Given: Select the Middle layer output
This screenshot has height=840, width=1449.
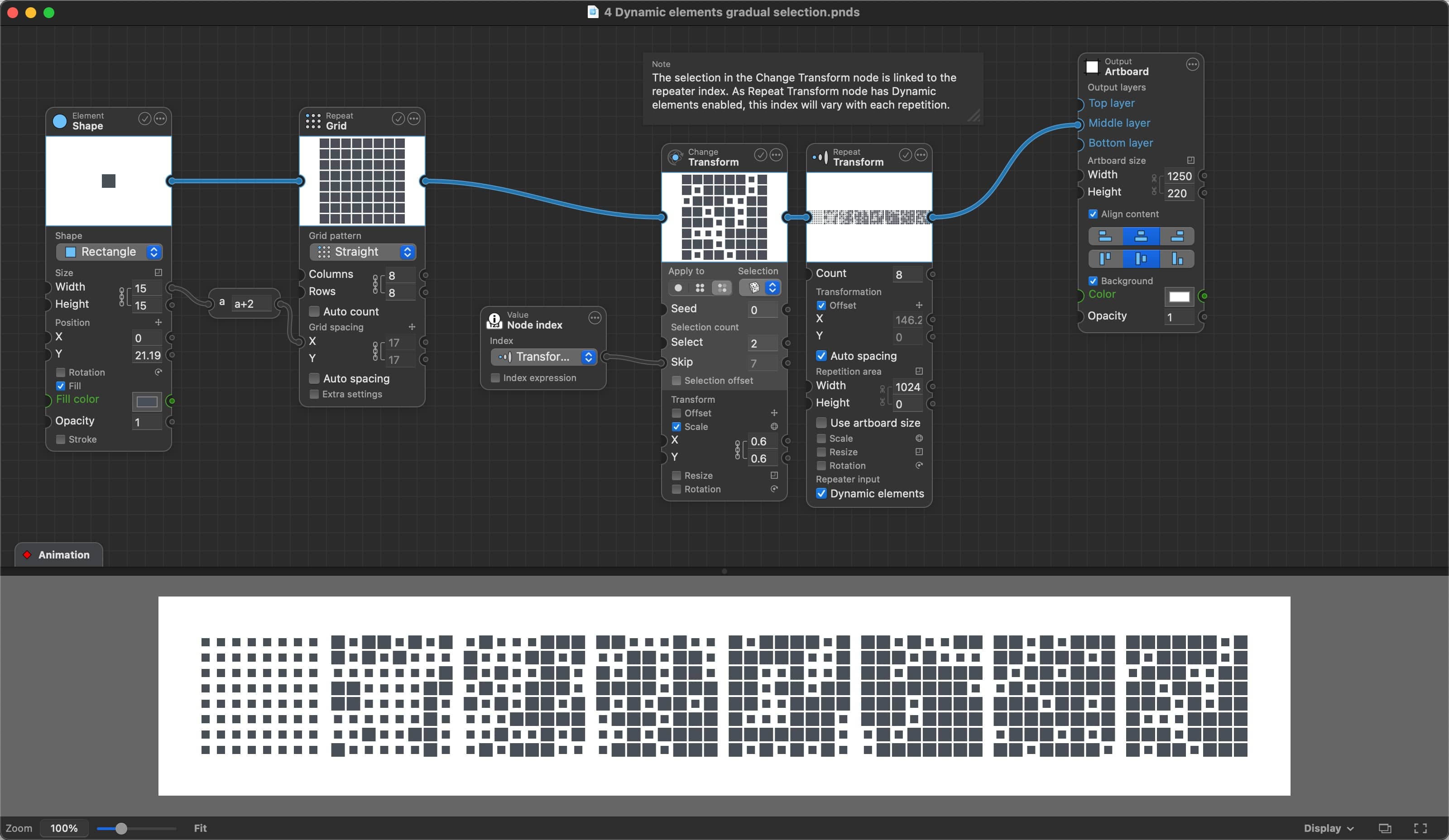Looking at the screenshot, I should coord(1119,123).
